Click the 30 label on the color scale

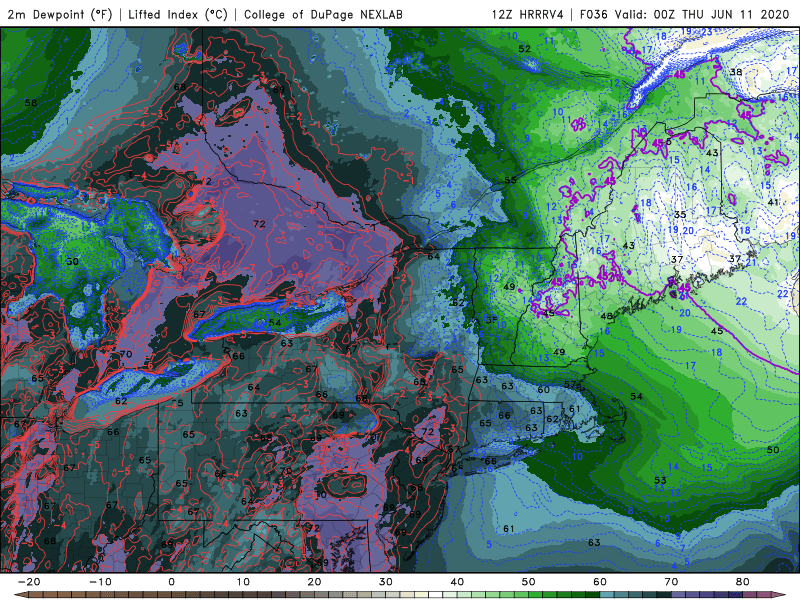click(386, 582)
